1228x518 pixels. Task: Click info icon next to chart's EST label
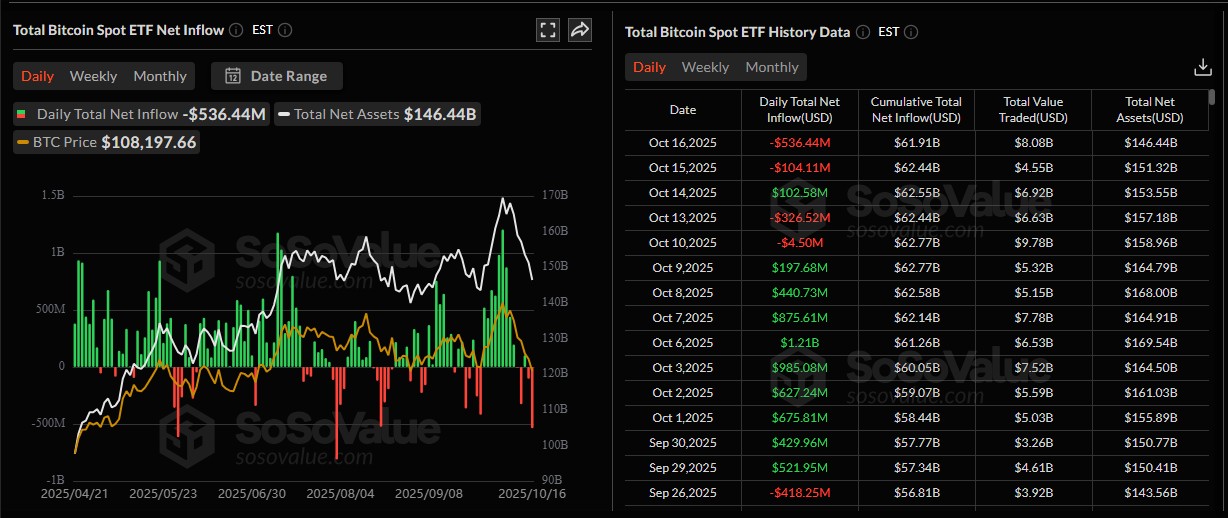285,30
